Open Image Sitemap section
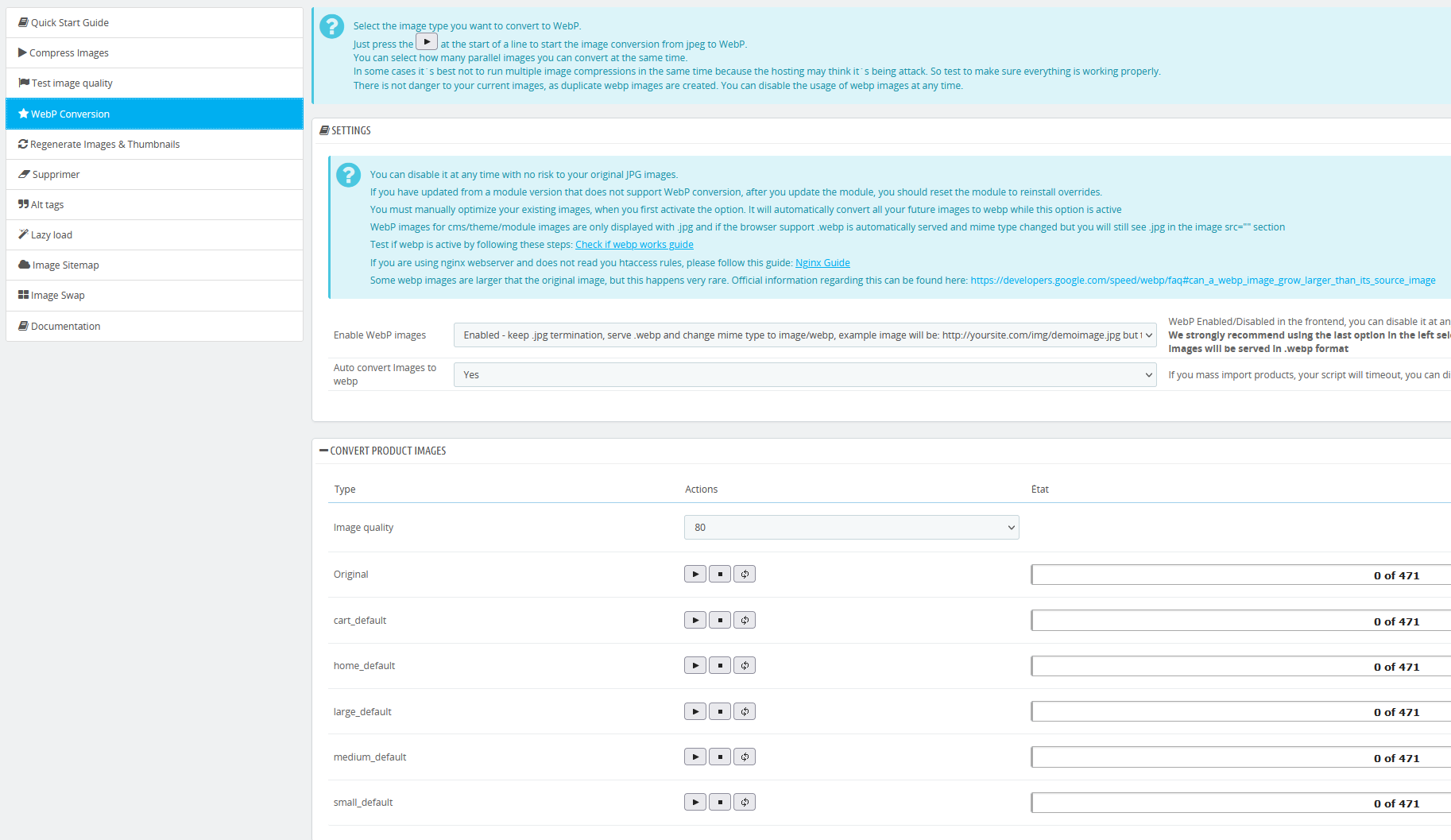 point(155,265)
